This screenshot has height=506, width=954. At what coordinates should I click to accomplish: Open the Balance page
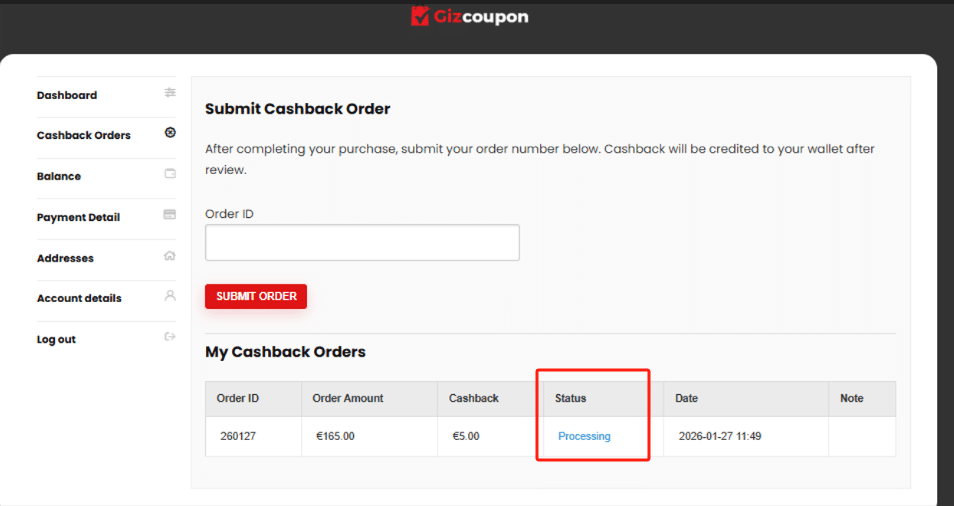pos(59,176)
